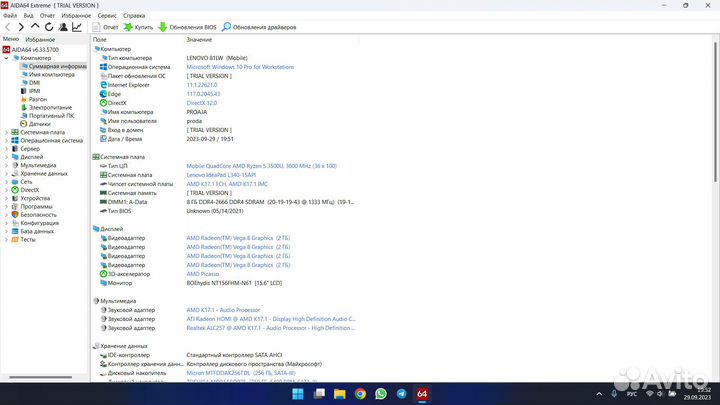This screenshot has width=720, height=405.
Task: Select Конфигурация in the tree
Action: [x=35, y=223]
